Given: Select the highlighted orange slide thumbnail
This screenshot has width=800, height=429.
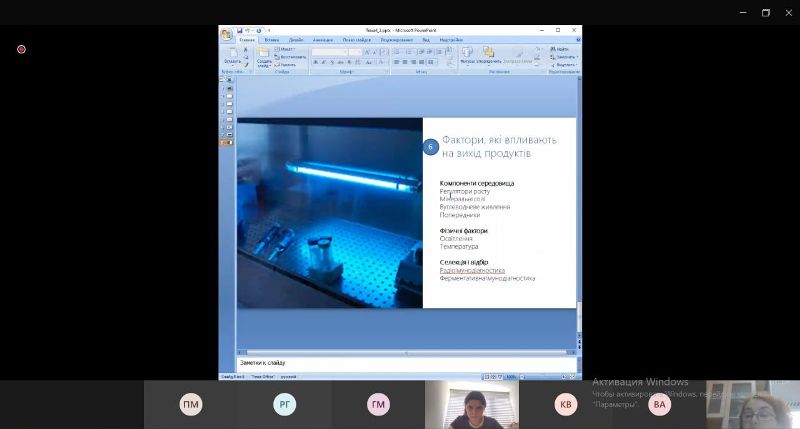Looking at the screenshot, I should [x=228, y=143].
